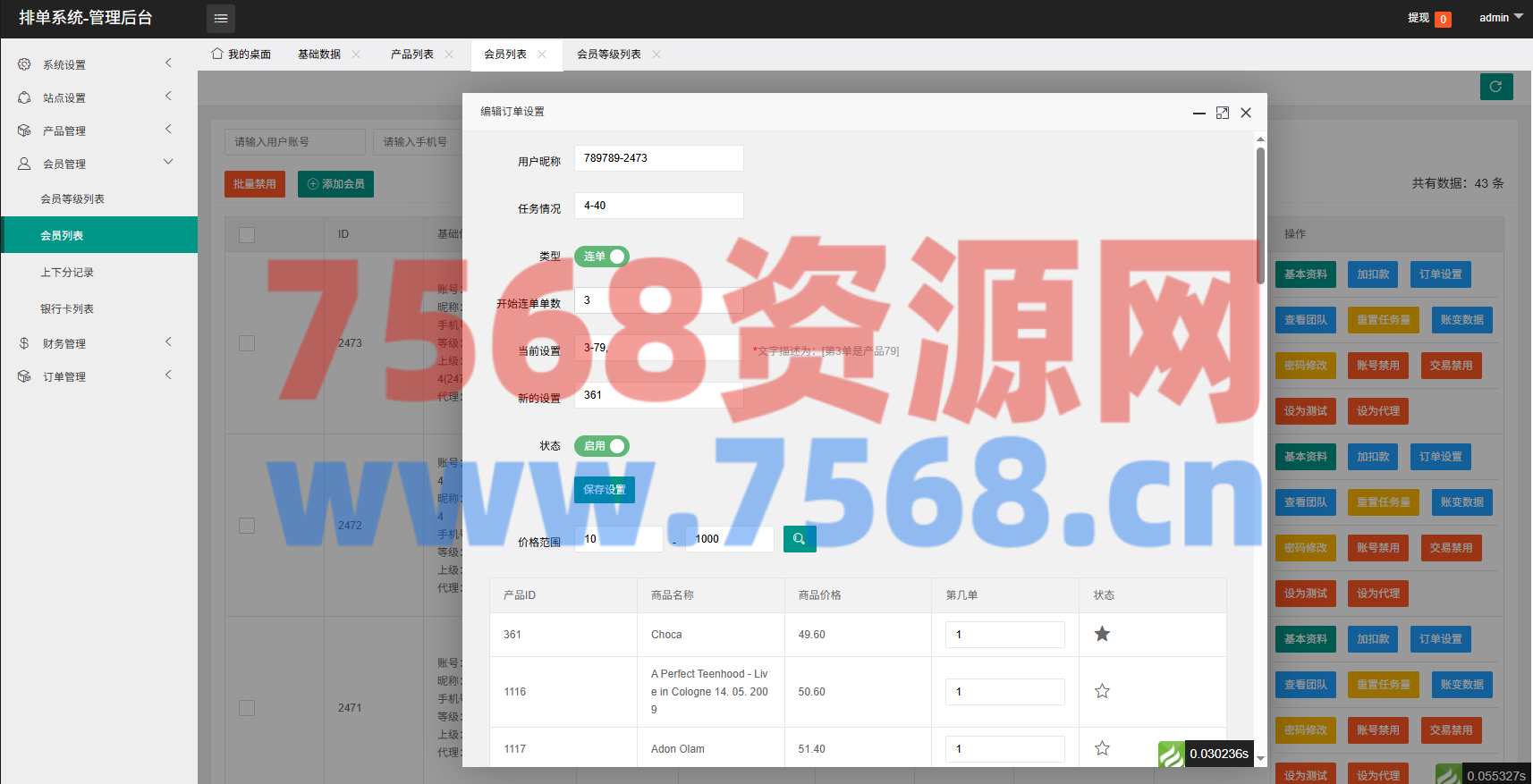
Task: Open 银行卡列表 in the sidebar
Action: tap(67, 309)
